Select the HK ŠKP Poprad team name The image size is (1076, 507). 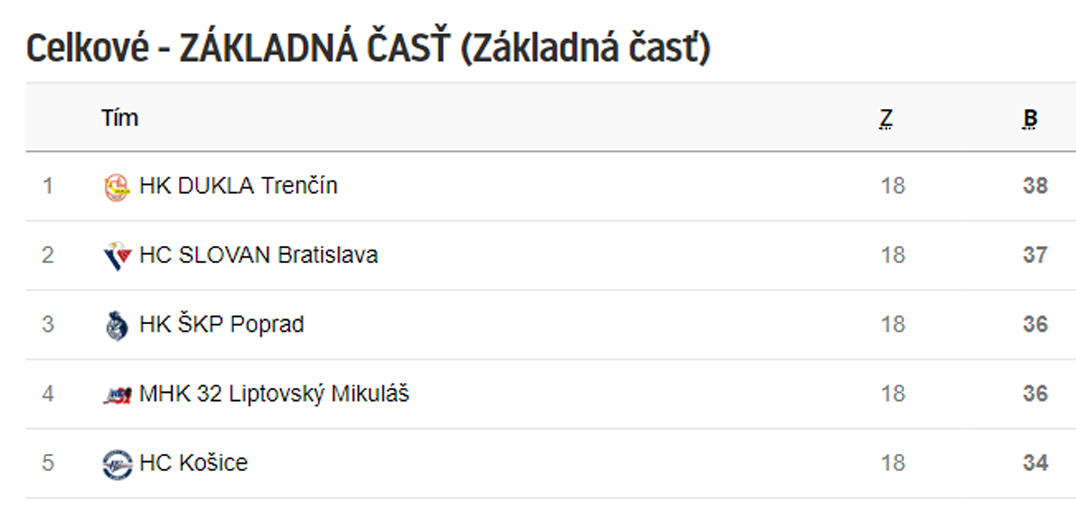pyautogui.click(x=222, y=324)
